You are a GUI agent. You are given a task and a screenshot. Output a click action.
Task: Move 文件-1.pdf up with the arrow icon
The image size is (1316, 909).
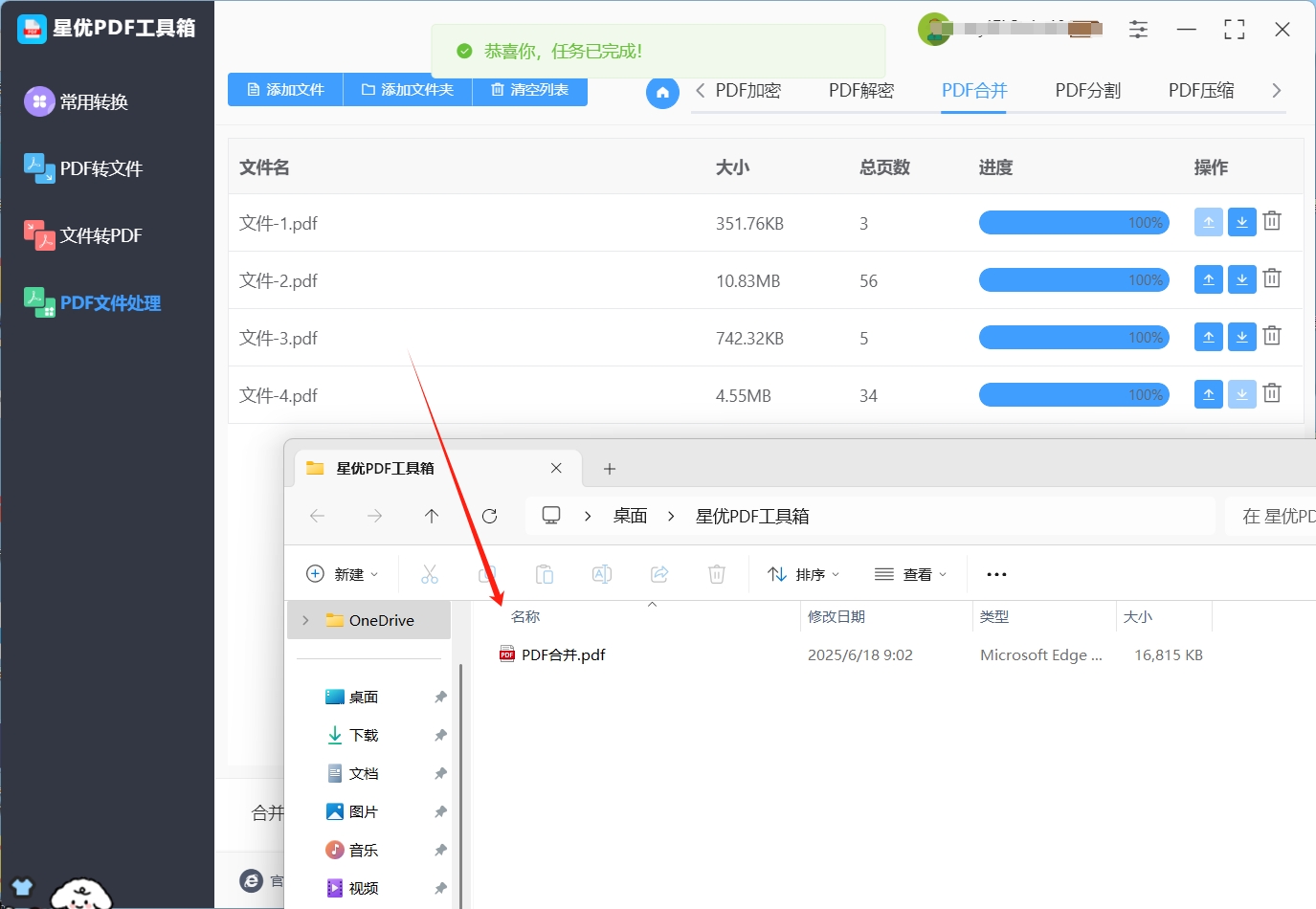1209,222
